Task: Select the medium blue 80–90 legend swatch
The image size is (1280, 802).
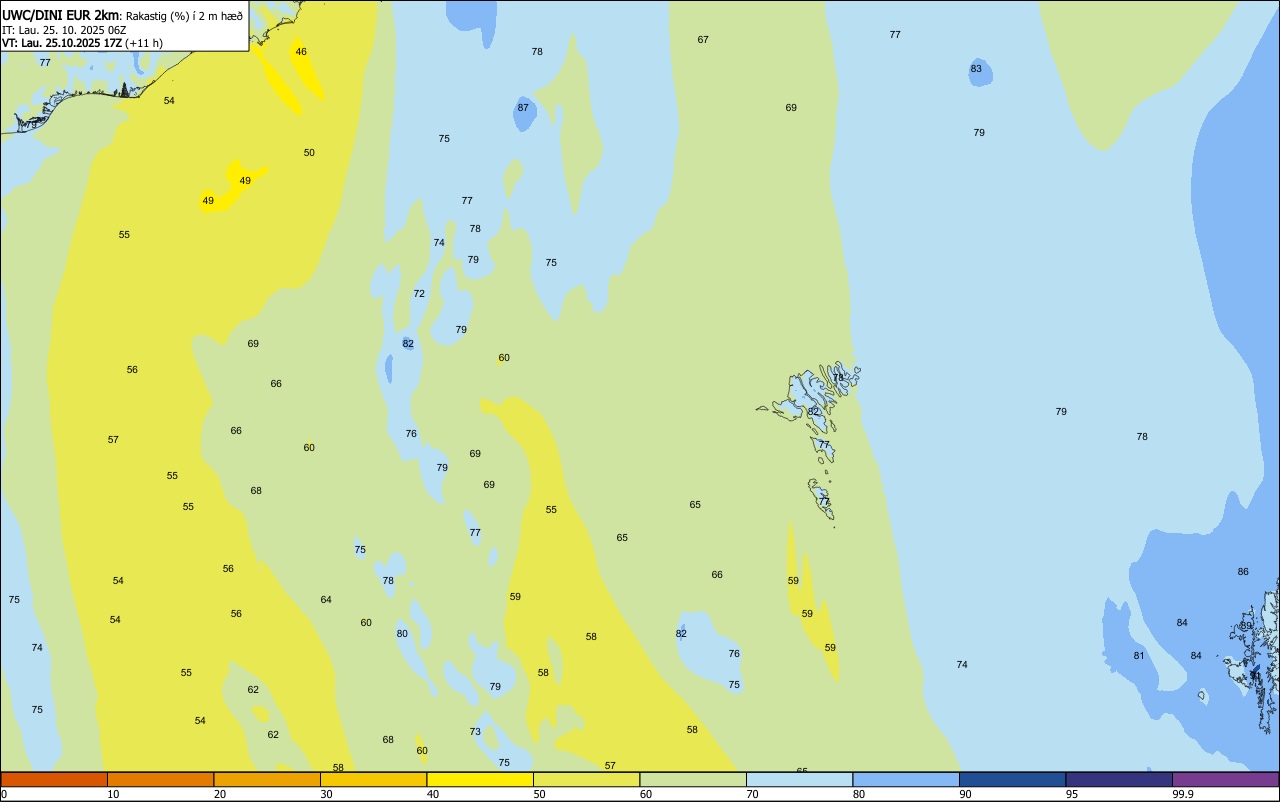Action: (906, 779)
